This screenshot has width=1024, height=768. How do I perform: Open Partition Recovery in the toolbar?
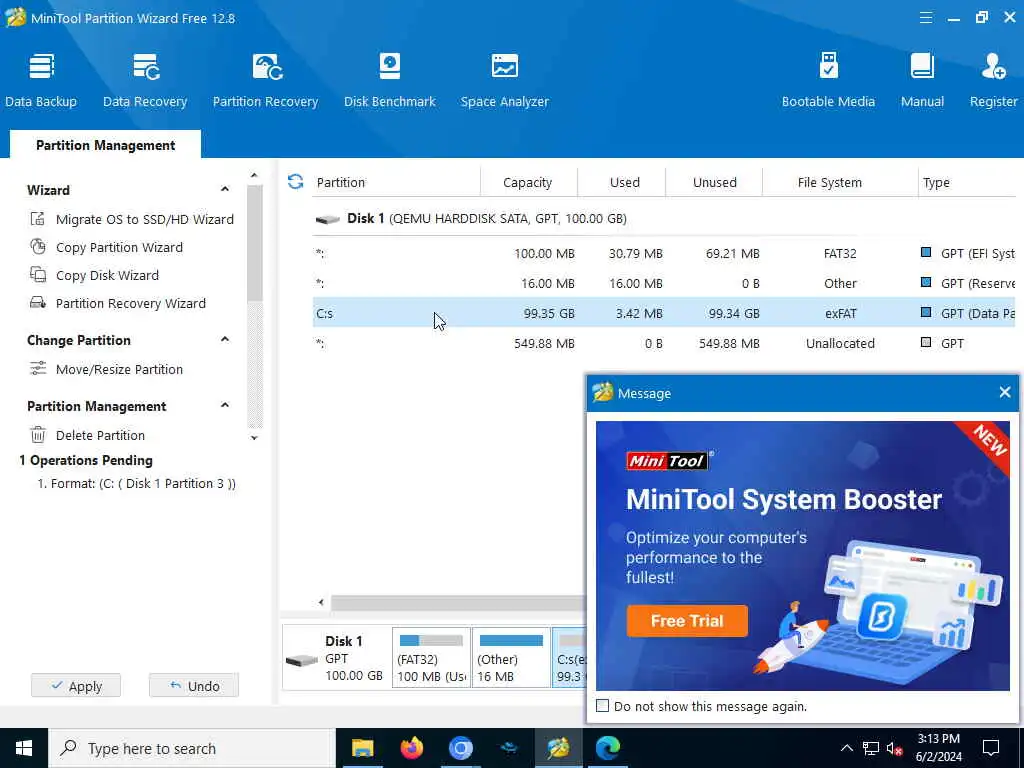(x=265, y=80)
